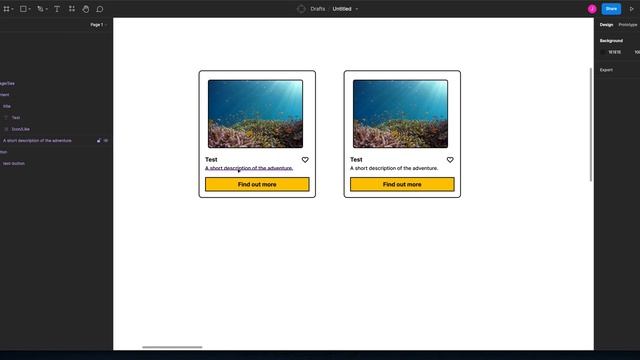Select the sea image in left card
The height and width of the screenshot is (360, 640).
[256, 114]
